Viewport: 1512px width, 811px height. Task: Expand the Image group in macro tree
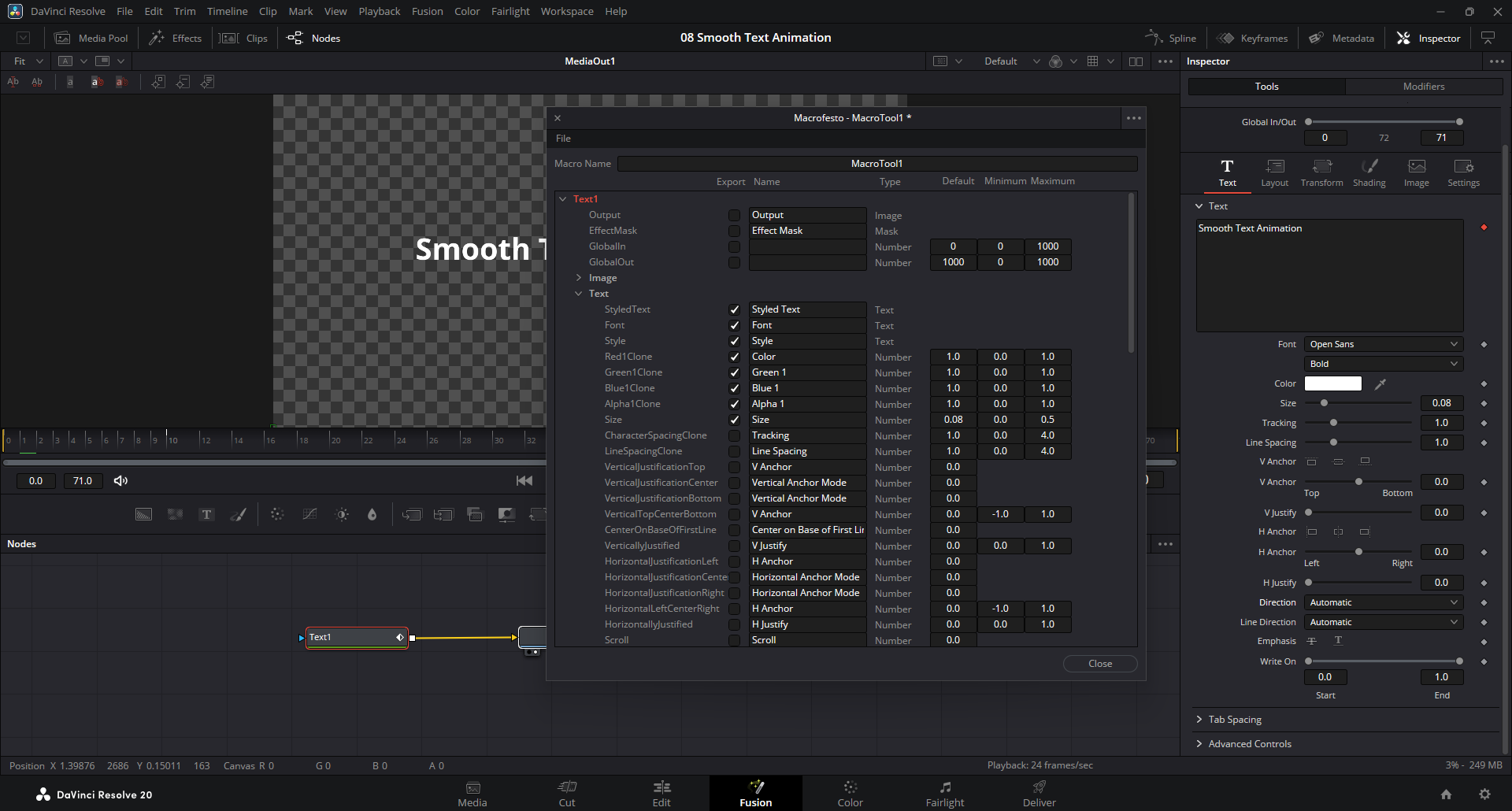tap(579, 278)
